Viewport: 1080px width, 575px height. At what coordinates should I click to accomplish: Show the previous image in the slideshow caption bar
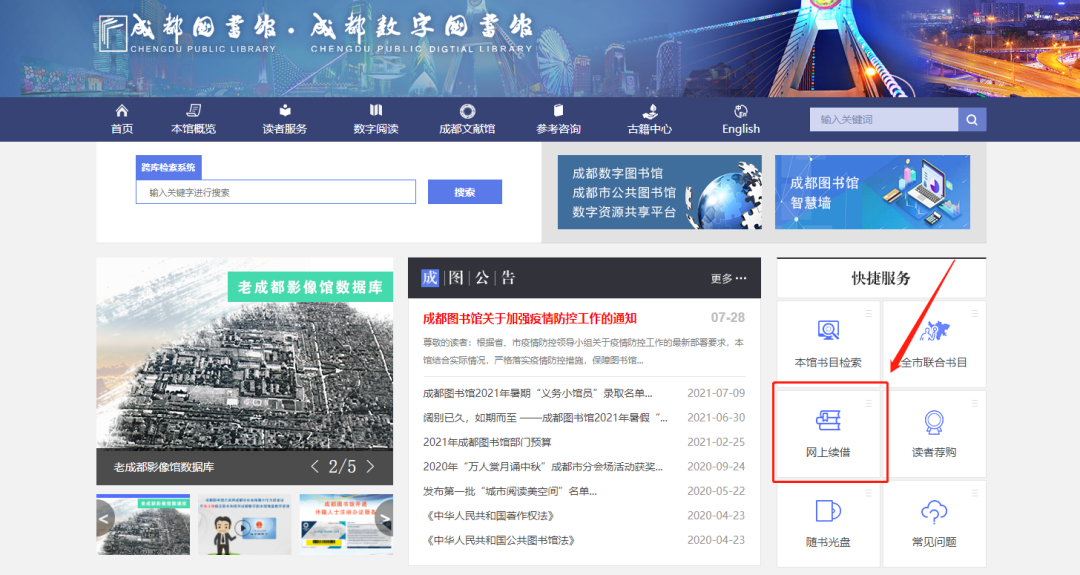(315, 466)
